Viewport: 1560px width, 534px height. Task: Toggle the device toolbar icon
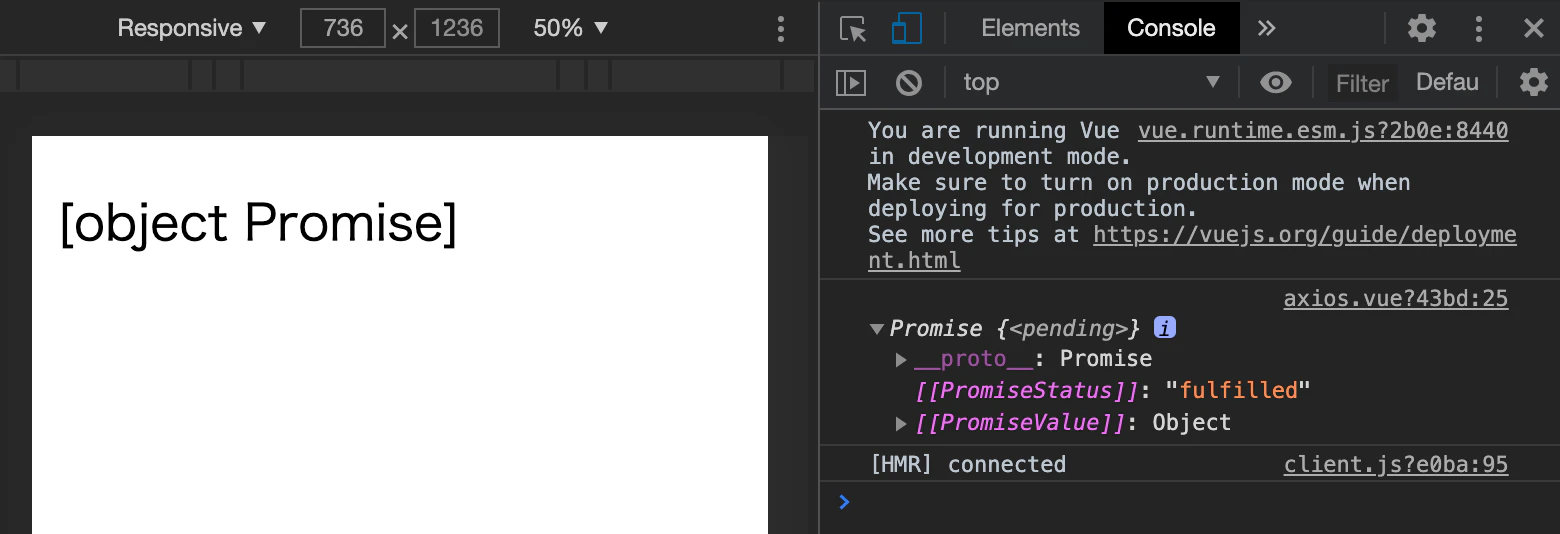(x=906, y=28)
